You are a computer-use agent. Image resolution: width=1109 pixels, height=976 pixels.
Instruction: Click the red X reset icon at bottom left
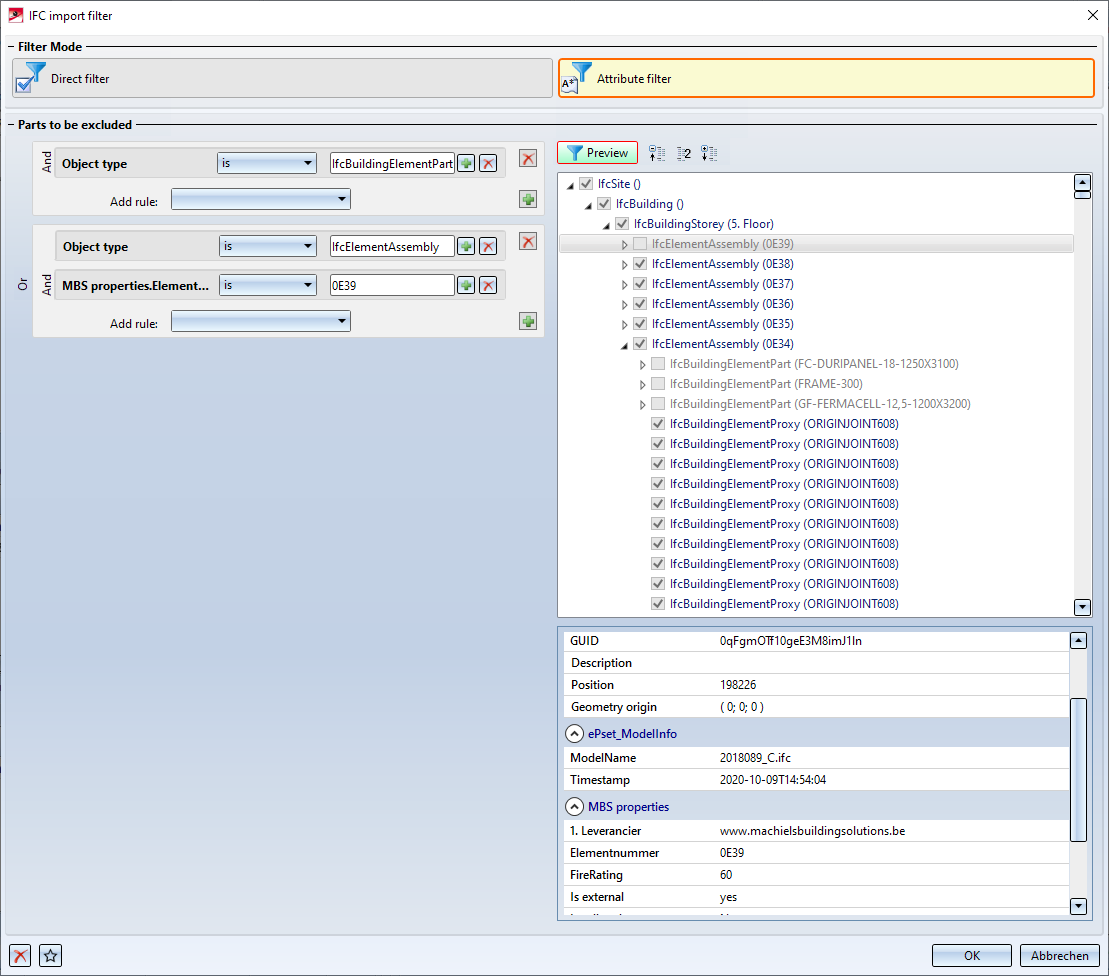19,955
